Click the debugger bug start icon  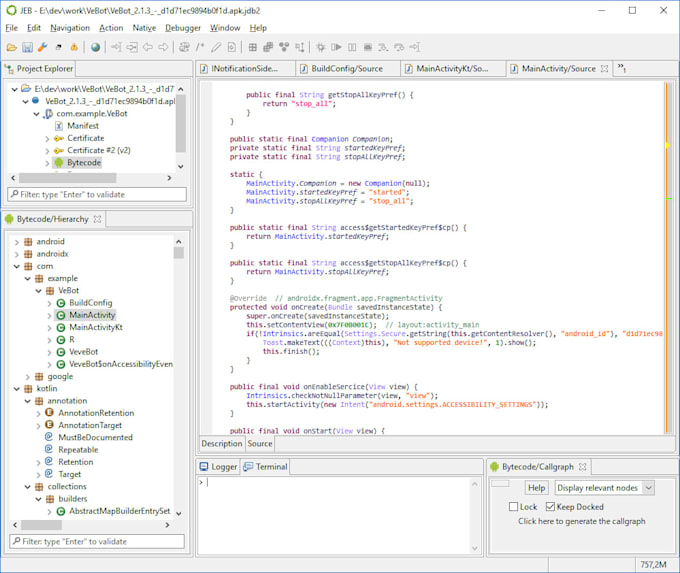click(320, 47)
